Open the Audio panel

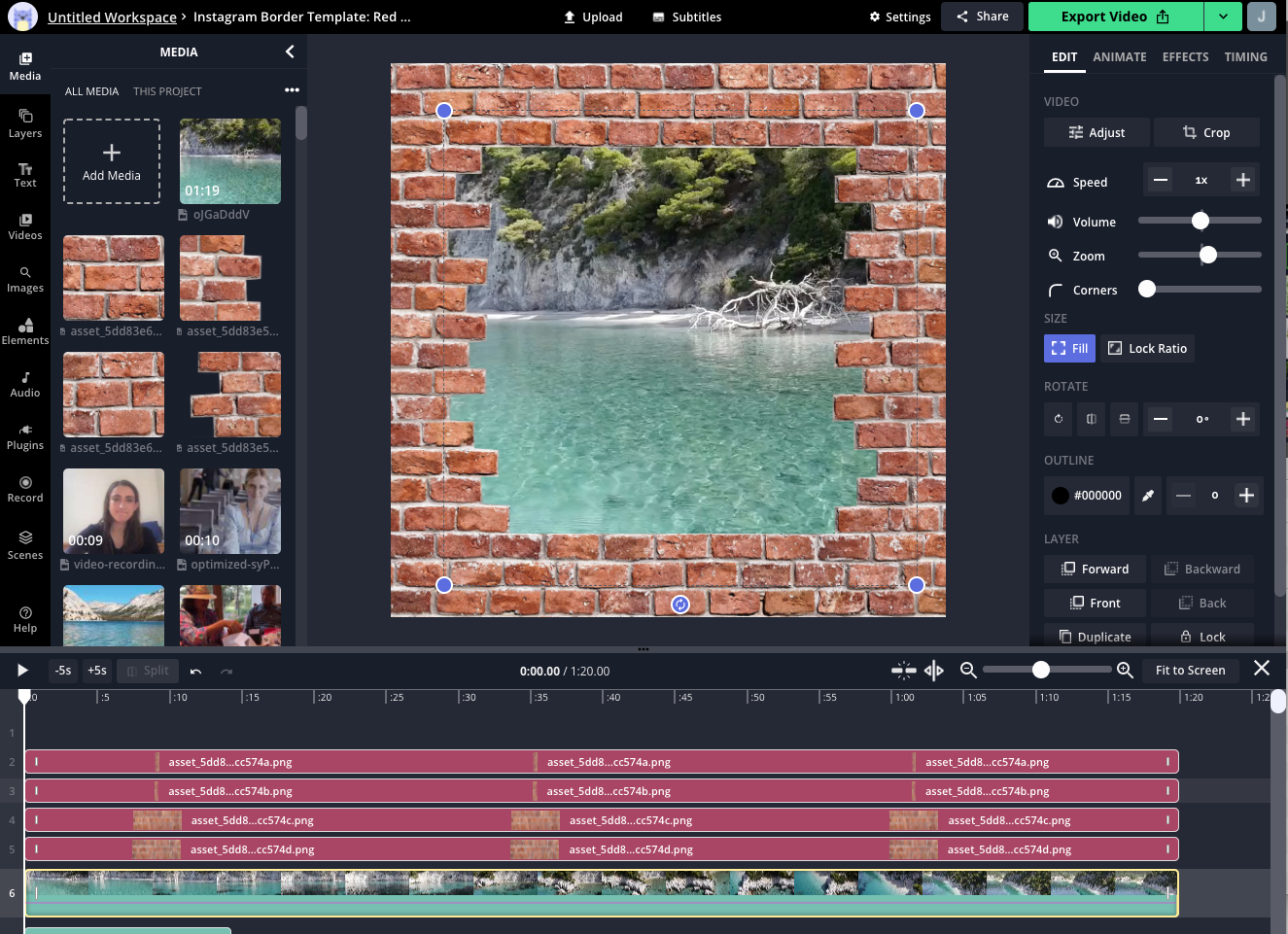25,384
